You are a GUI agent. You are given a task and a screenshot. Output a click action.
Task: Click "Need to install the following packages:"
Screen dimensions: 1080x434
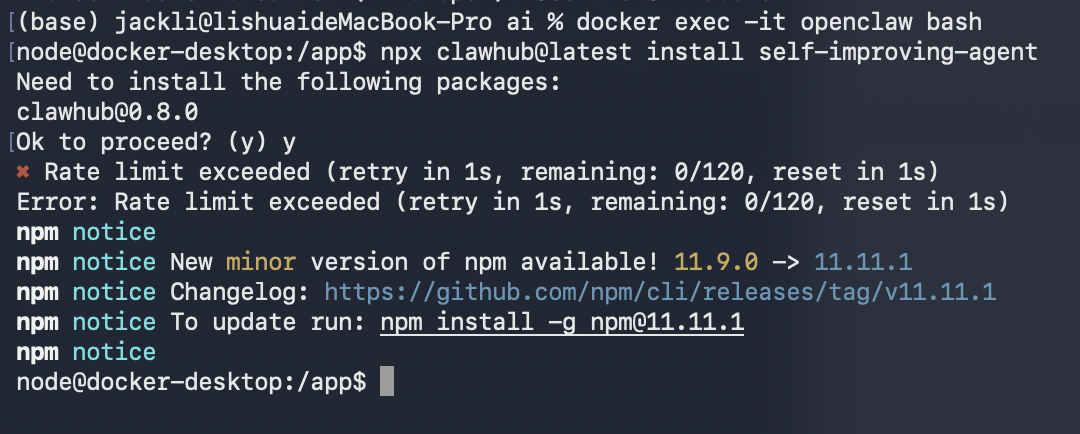[x=287, y=82]
